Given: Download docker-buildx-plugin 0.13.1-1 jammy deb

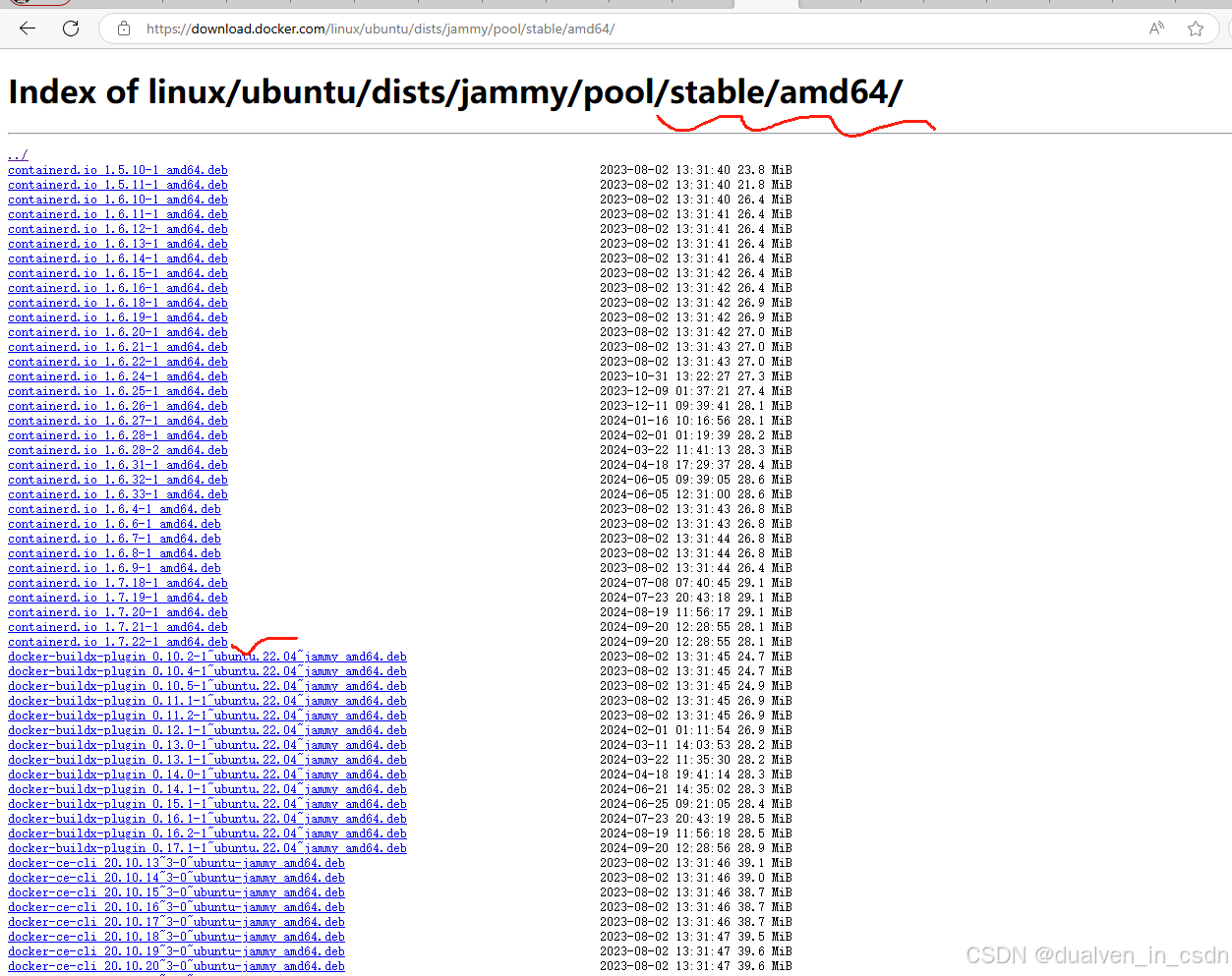Looking at the screenshot, I should 207,760.
